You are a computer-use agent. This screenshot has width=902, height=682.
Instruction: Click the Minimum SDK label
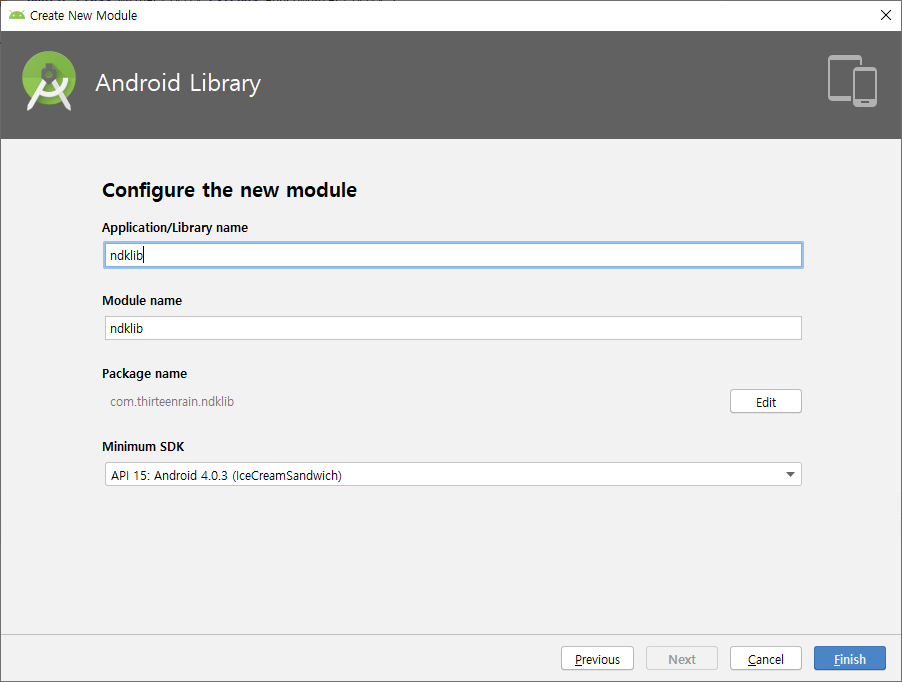coord(143,447)
